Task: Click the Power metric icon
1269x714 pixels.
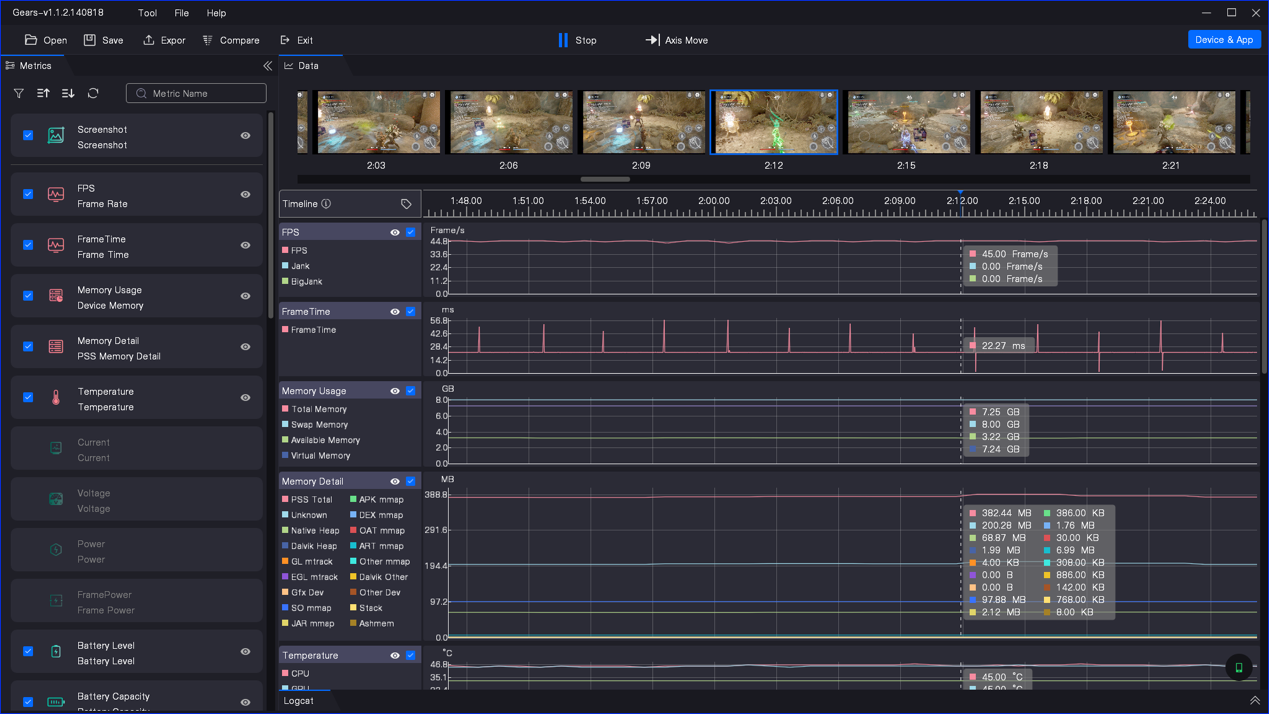Action: click(56, 551)
